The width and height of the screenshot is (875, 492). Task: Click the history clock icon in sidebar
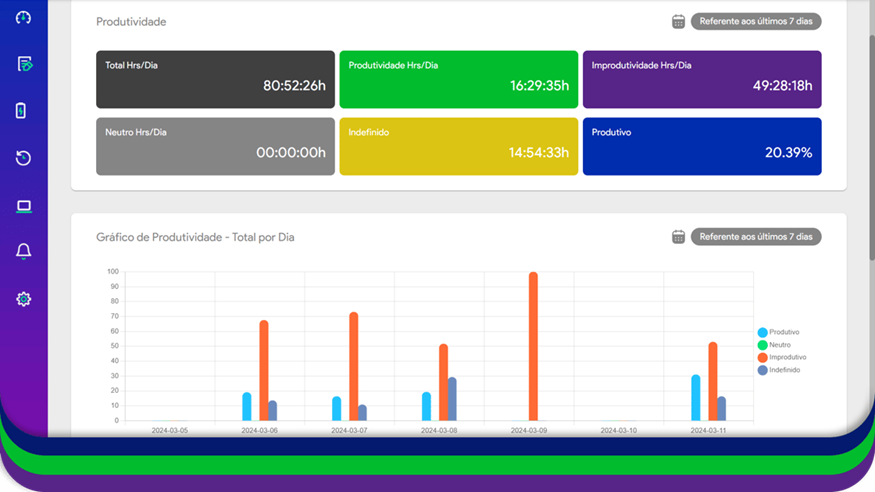(x=24, y=158)
